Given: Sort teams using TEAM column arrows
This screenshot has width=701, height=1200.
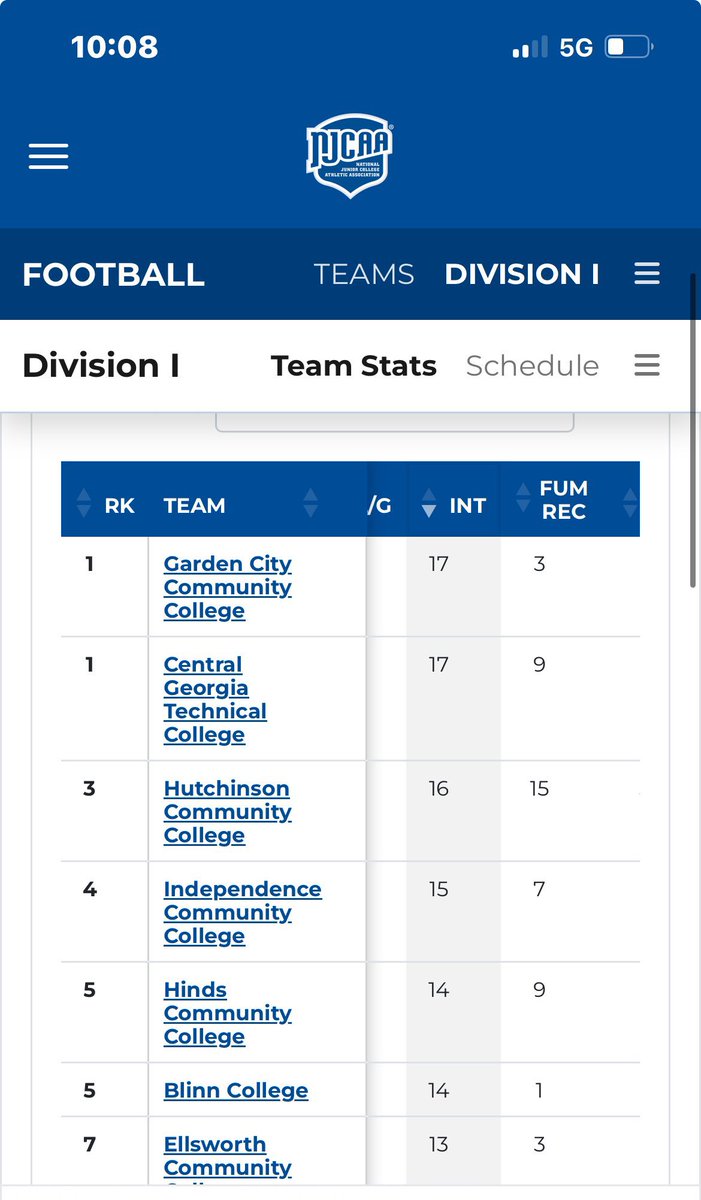Looking at the screenshot, I should click(x=310, y=504).
